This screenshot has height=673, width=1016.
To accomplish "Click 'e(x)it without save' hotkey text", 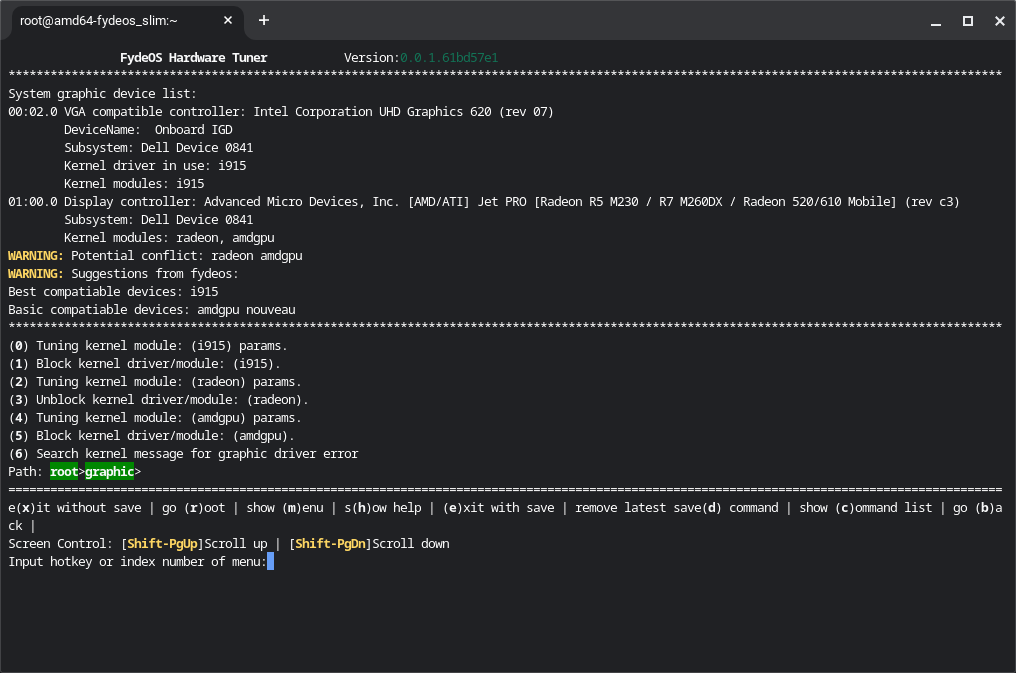I will pos(75,508).
